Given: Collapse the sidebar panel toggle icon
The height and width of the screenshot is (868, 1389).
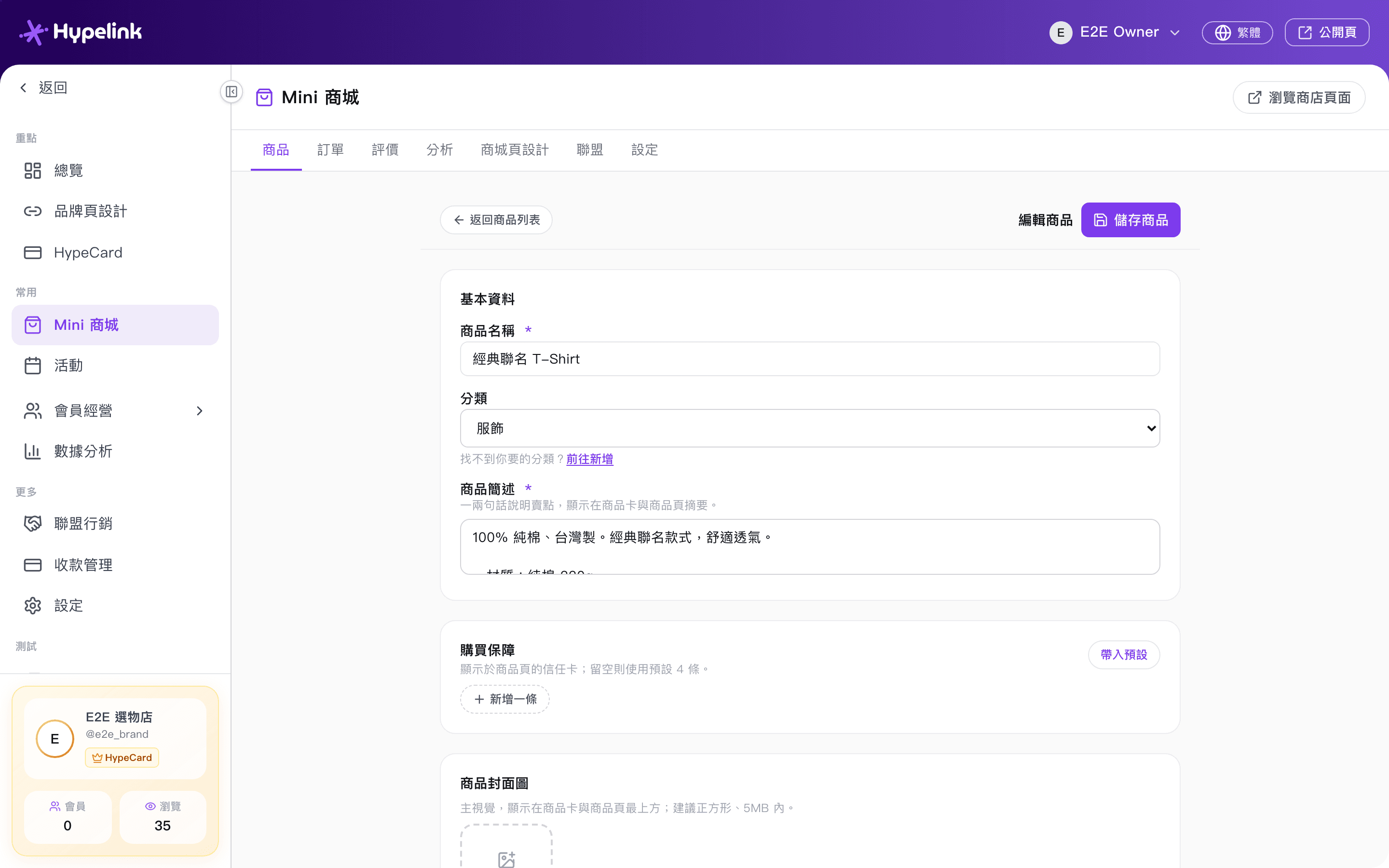Looking at the screenshot, I should point(231,92).
